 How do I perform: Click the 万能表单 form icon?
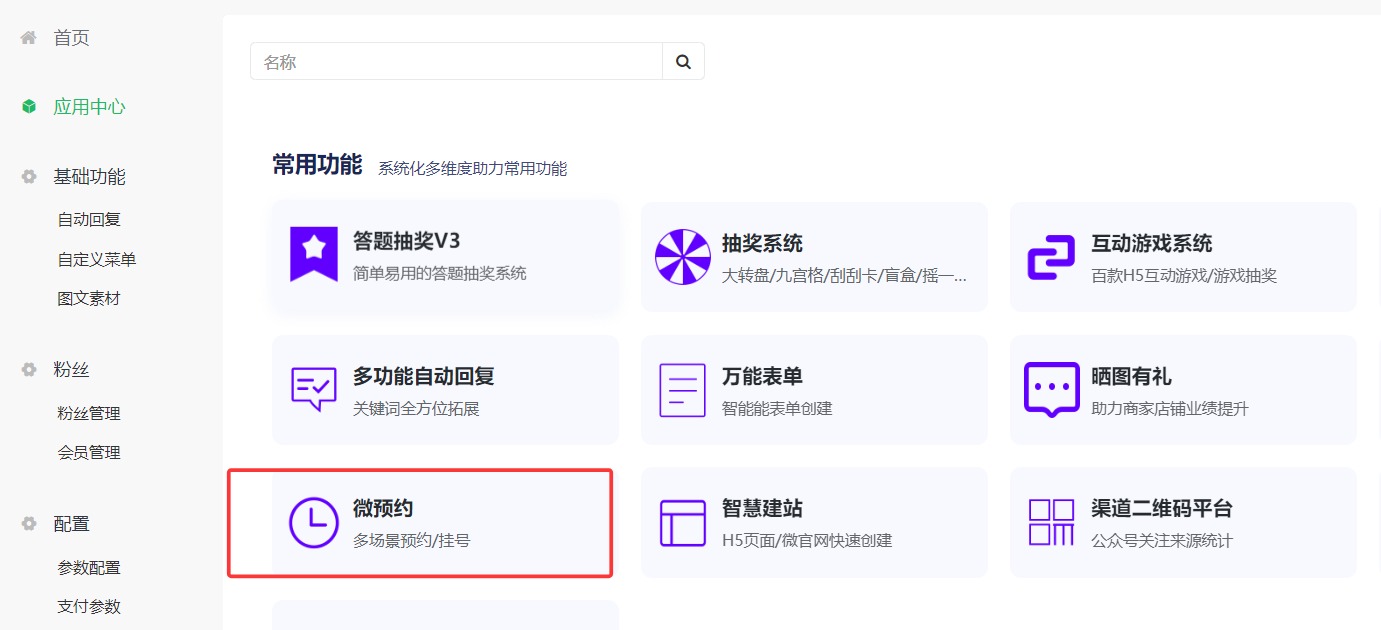tap(682, 389)
